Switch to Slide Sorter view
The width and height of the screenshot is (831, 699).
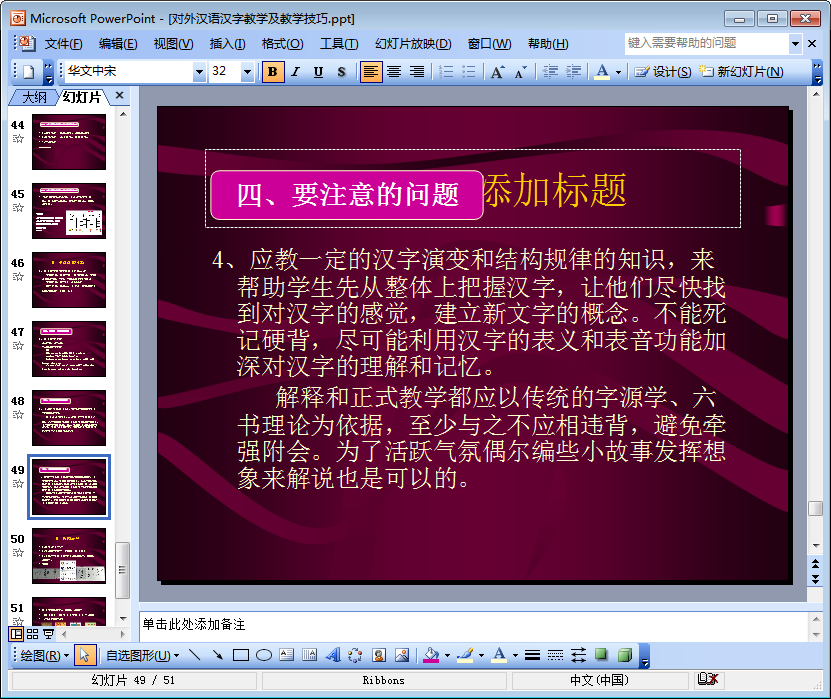[x=32, y=634]
